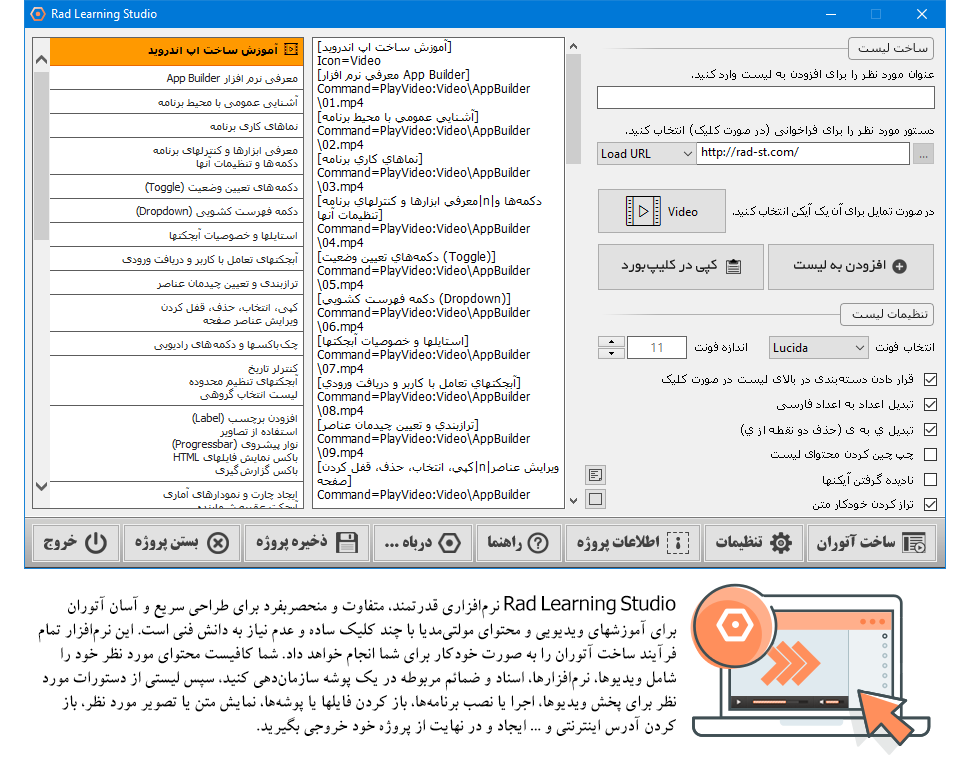Click the خروج exit button

[x=75, y=542]
